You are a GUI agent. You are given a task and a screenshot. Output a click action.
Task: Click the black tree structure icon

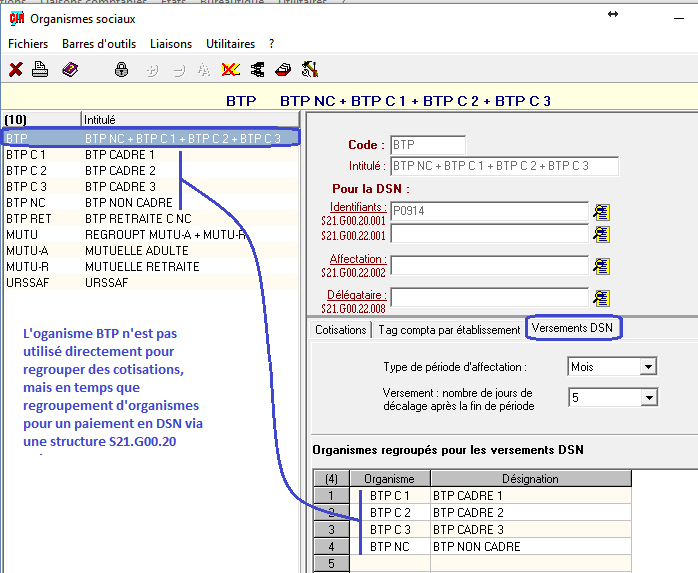click(x=257, y=69)
